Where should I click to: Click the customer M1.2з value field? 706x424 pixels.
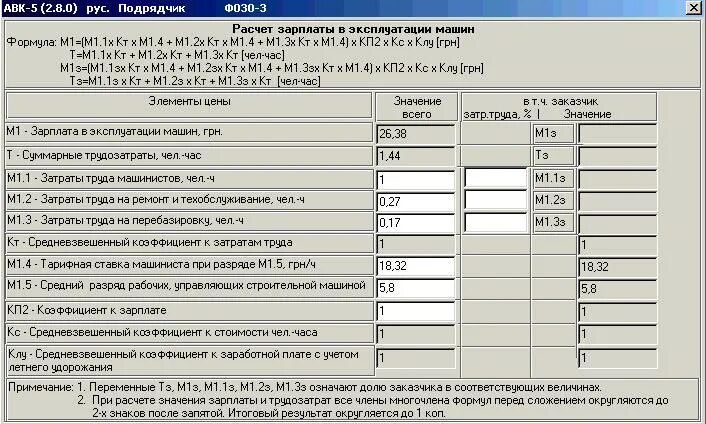click(x=617, y=201)
